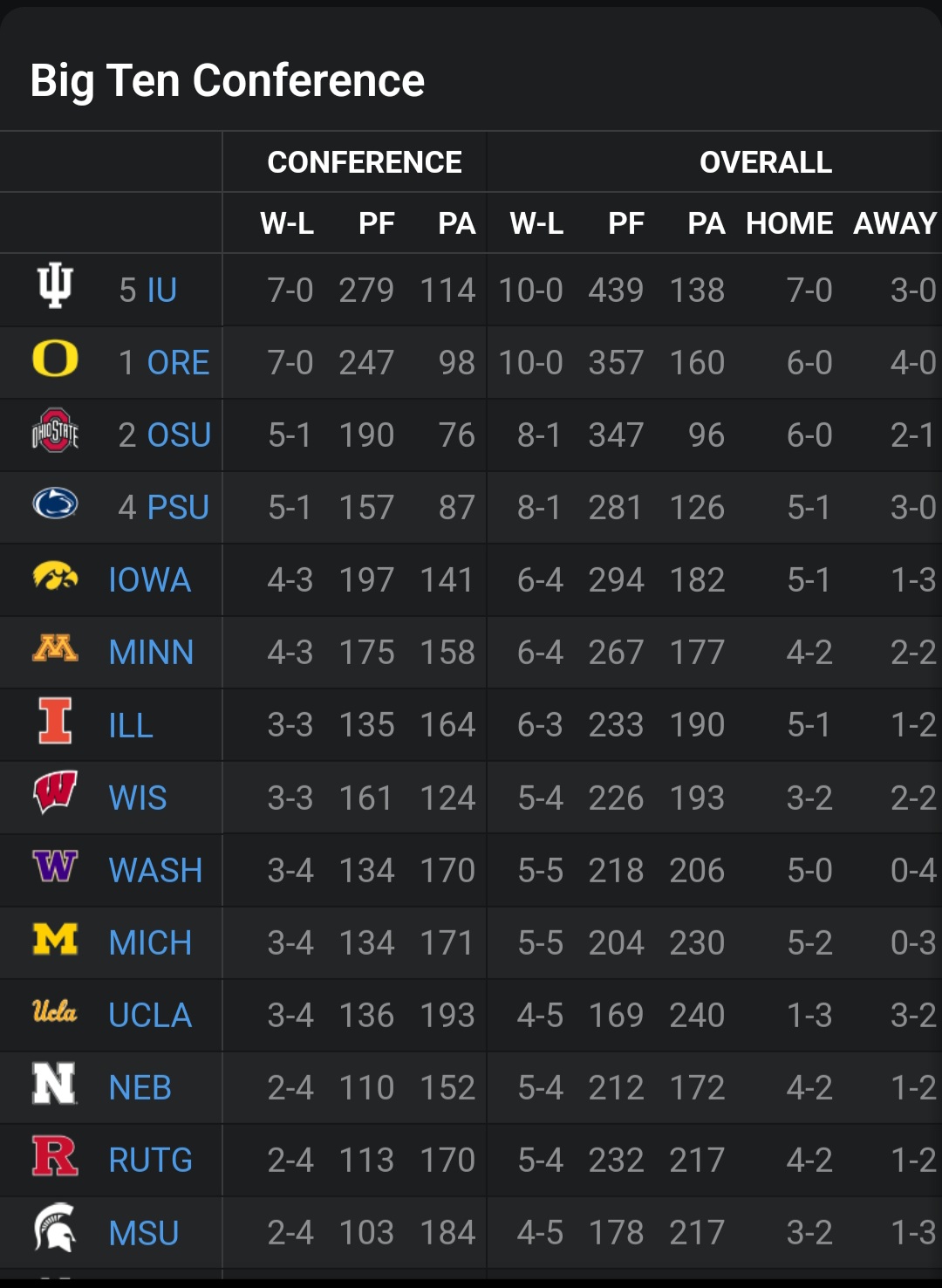Open the RUTG team link
This screenshot has height=1288, width=942.
click(150, 1161)
